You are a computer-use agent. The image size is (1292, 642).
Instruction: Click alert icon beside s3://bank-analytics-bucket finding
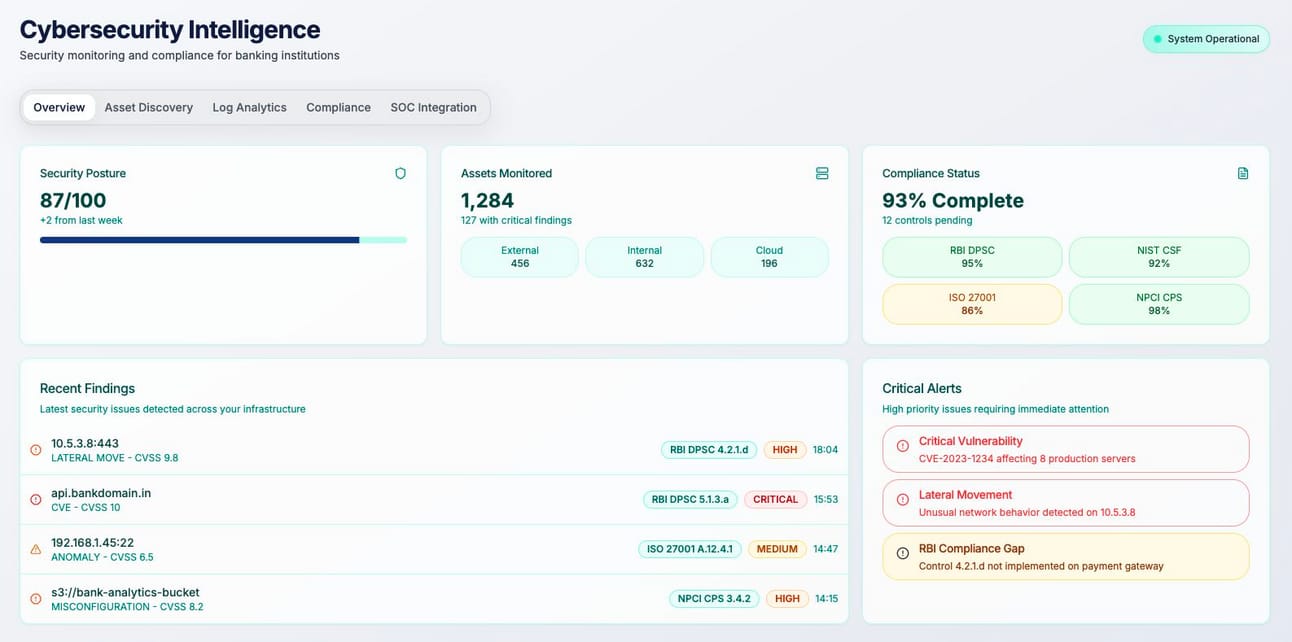(36, 599)
